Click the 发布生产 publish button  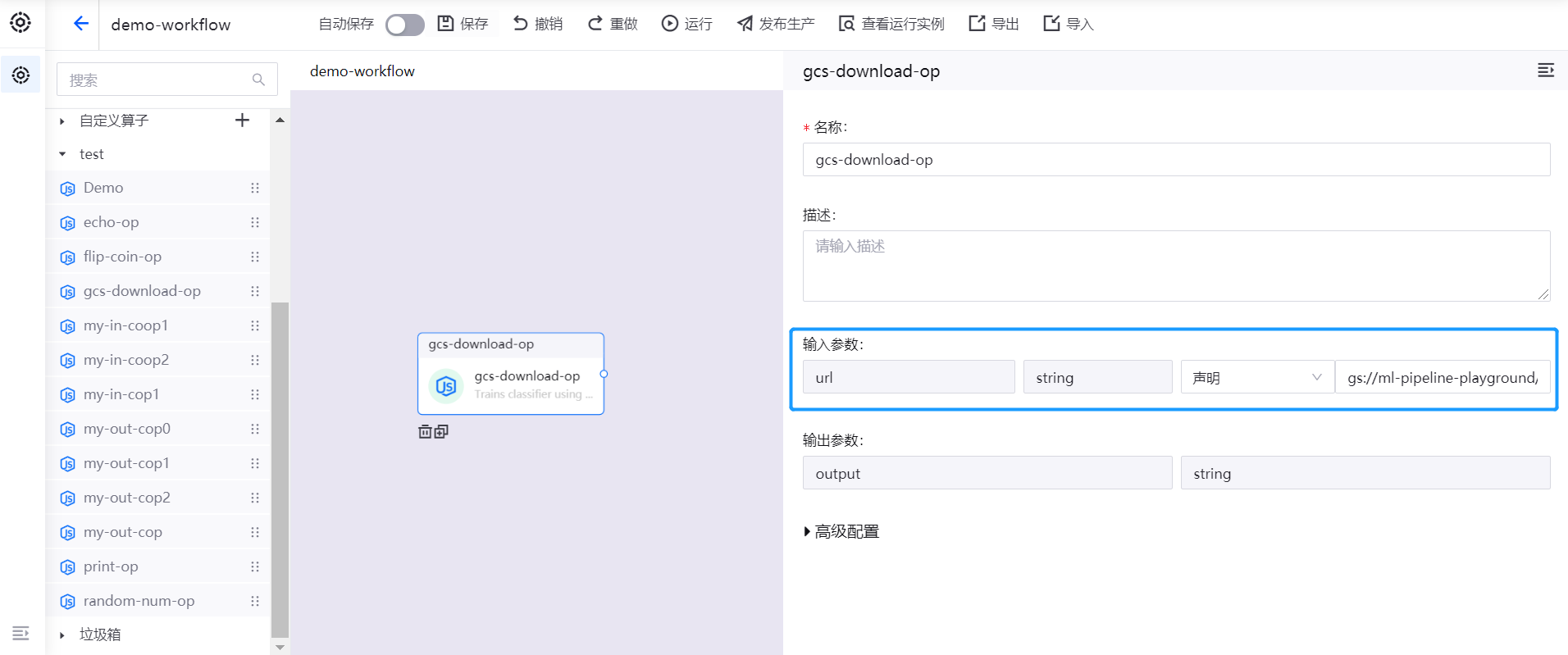tap(776, 24)
